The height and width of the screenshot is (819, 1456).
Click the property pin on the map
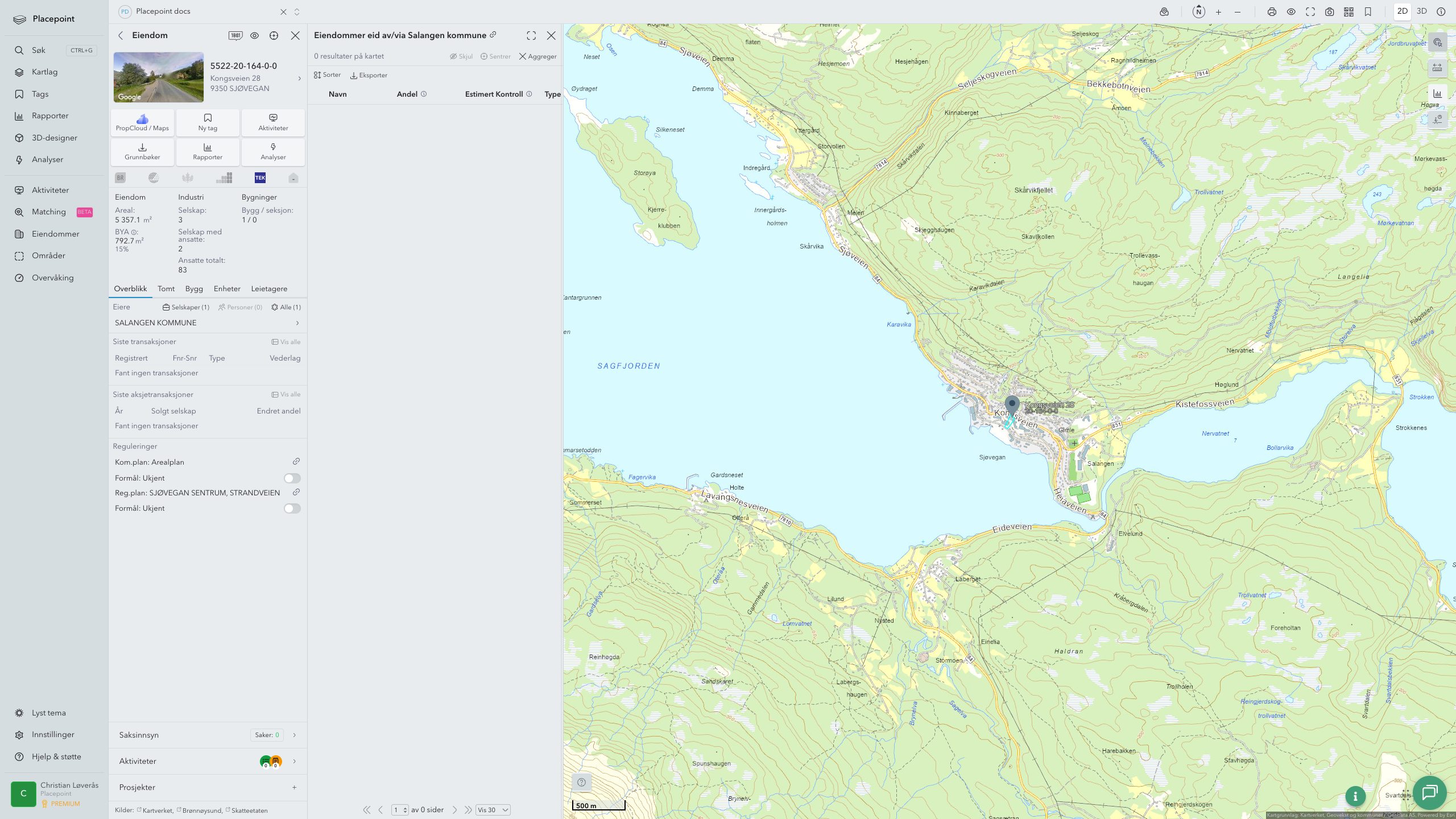1012,406
